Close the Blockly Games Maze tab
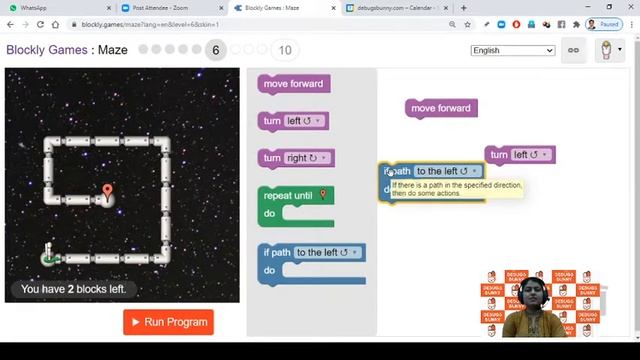The image size is (640, 360). coord(333,8)
